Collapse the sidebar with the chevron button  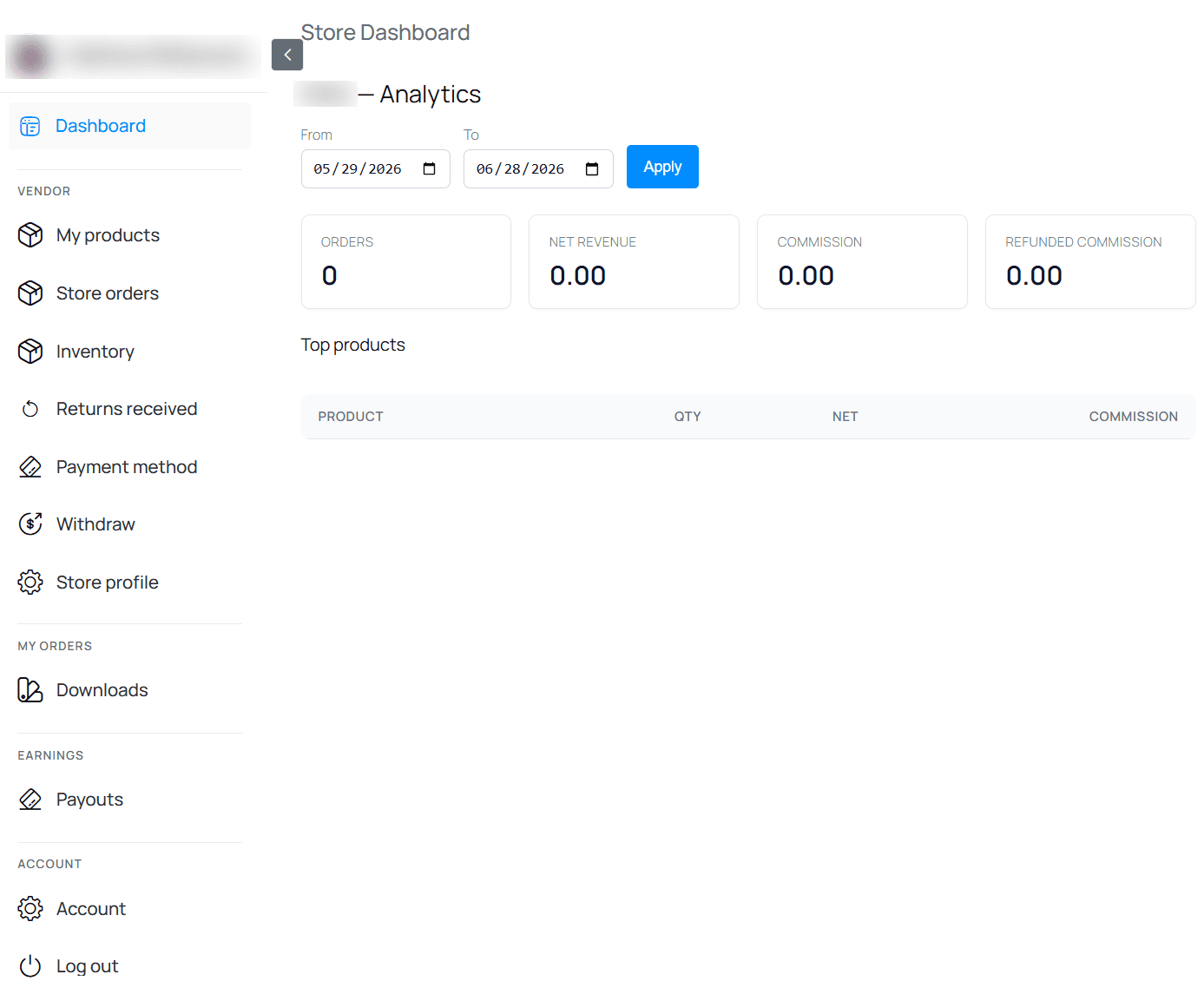(x=287, y=55)
